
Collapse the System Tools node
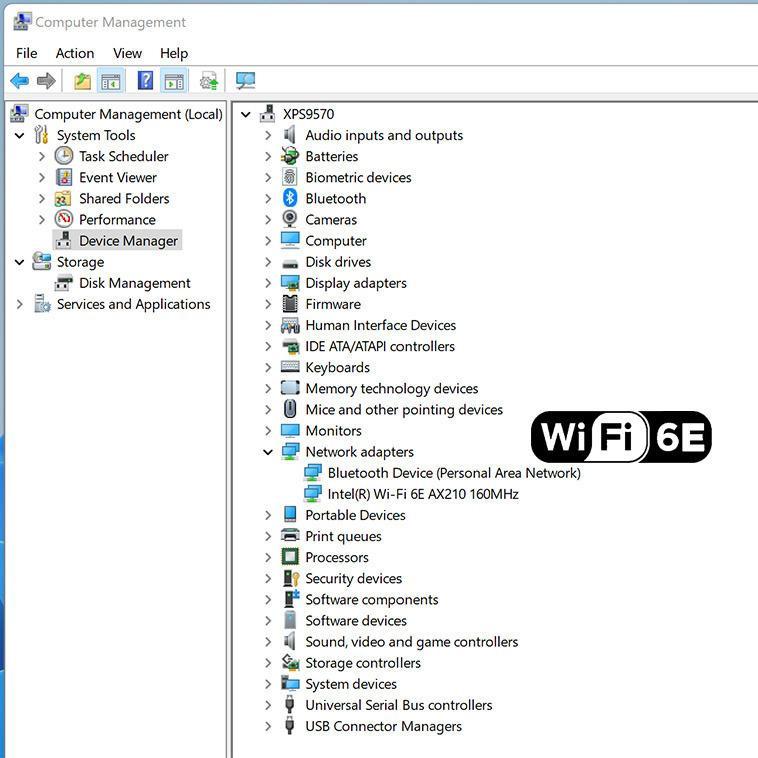(x=19, y=135)
